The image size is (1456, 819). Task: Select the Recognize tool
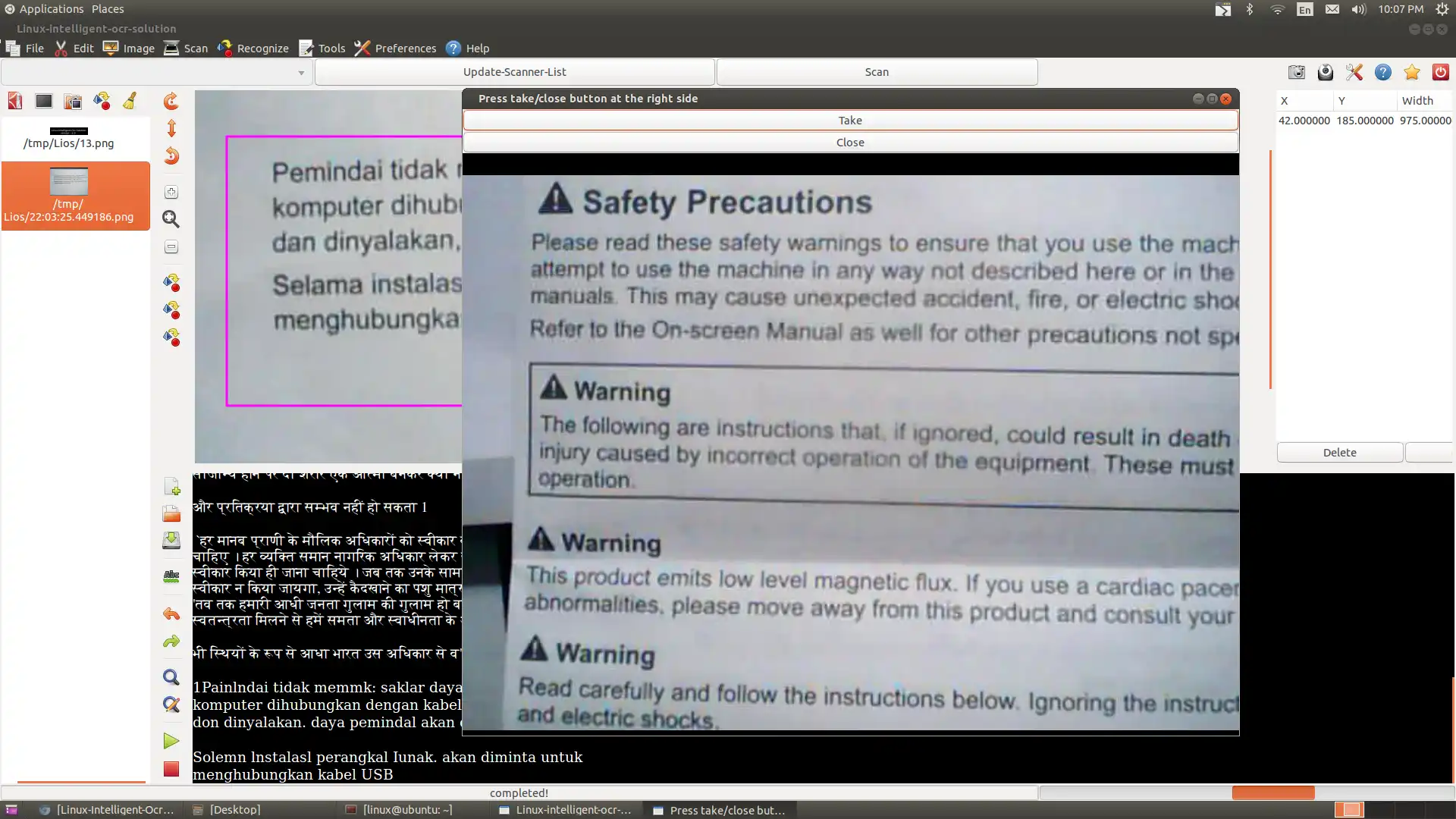253,47
